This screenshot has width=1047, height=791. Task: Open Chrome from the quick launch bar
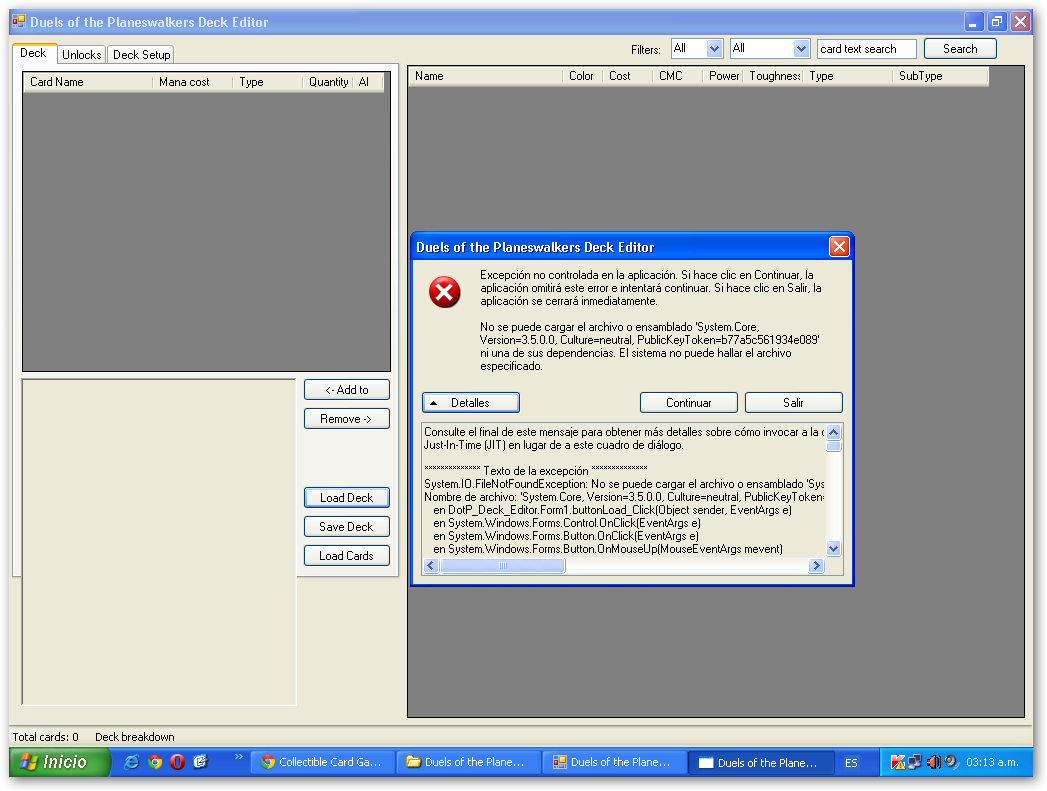(155, 762)
